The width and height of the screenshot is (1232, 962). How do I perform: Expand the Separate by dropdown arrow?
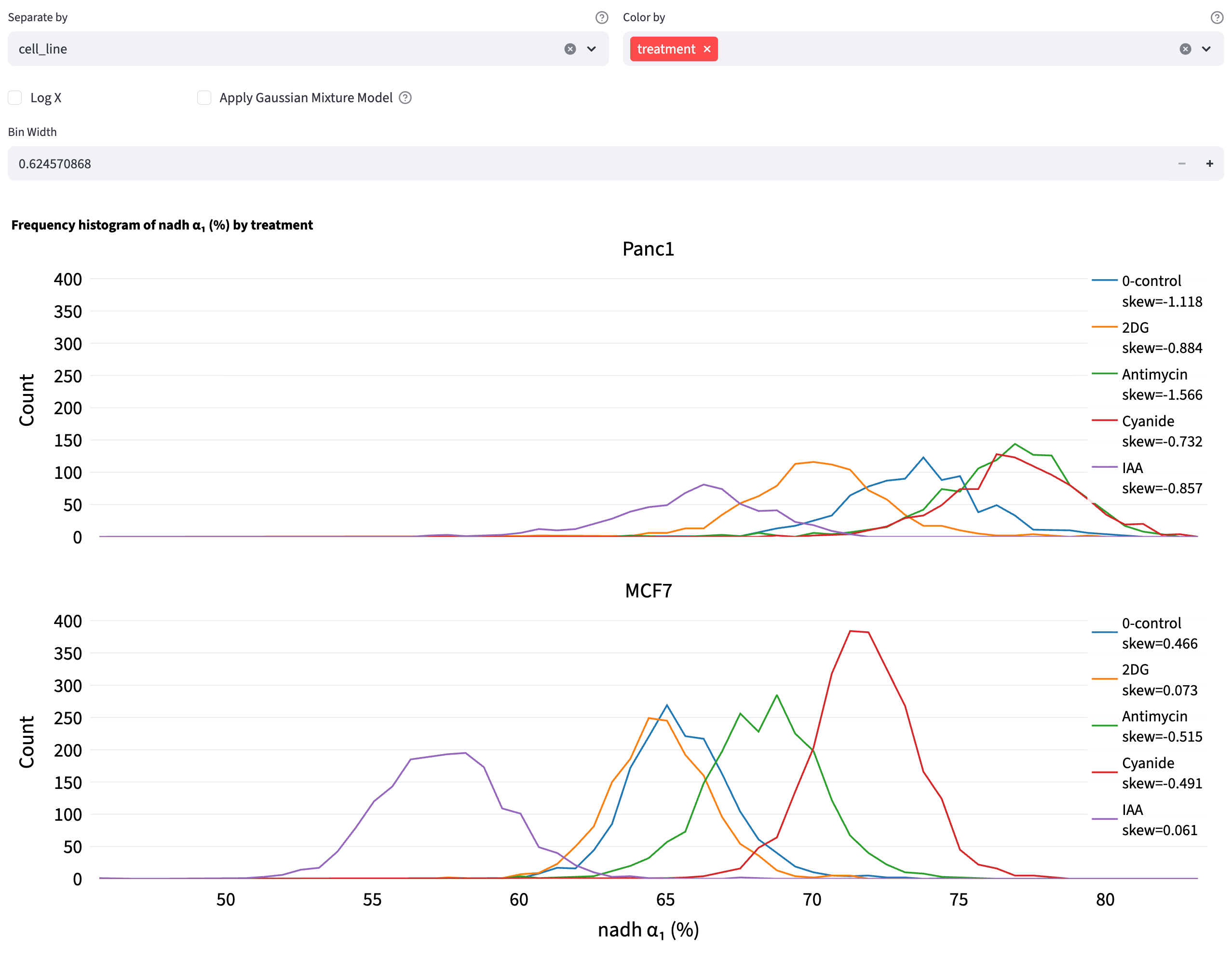(x=591, y=49)
